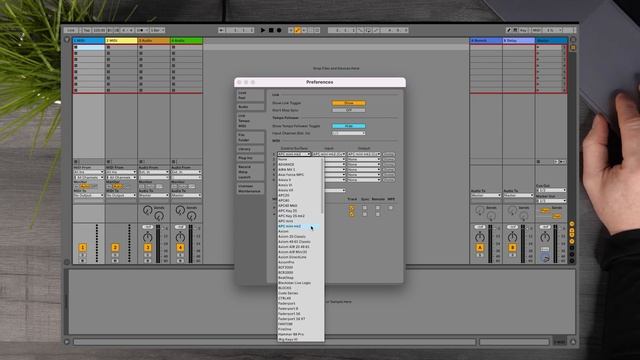Select the 1 MIDI track header

(x=89, y=41)
